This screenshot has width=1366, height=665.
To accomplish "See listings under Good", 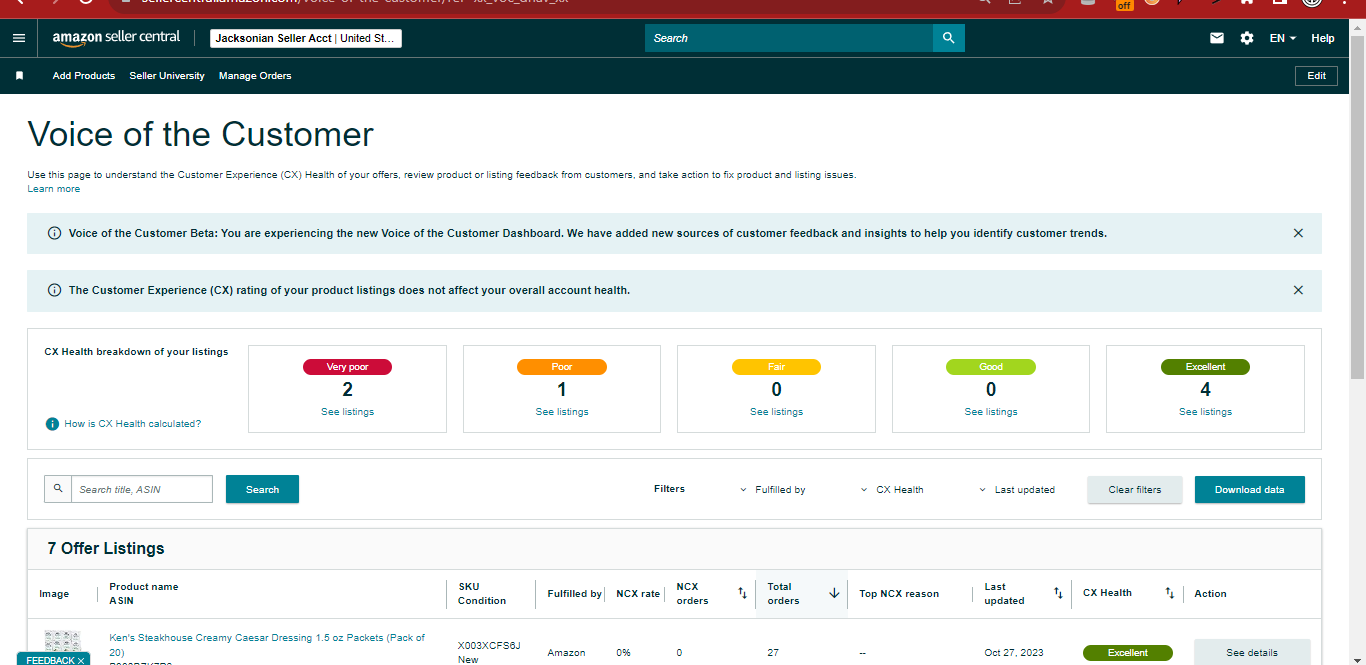I will coord(991,412).
